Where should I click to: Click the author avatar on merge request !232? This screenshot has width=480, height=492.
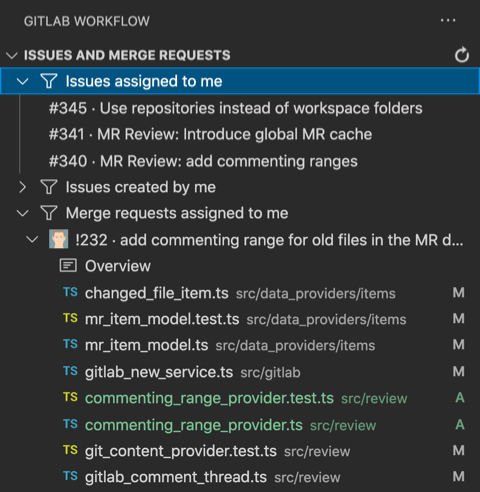(59, 239)
